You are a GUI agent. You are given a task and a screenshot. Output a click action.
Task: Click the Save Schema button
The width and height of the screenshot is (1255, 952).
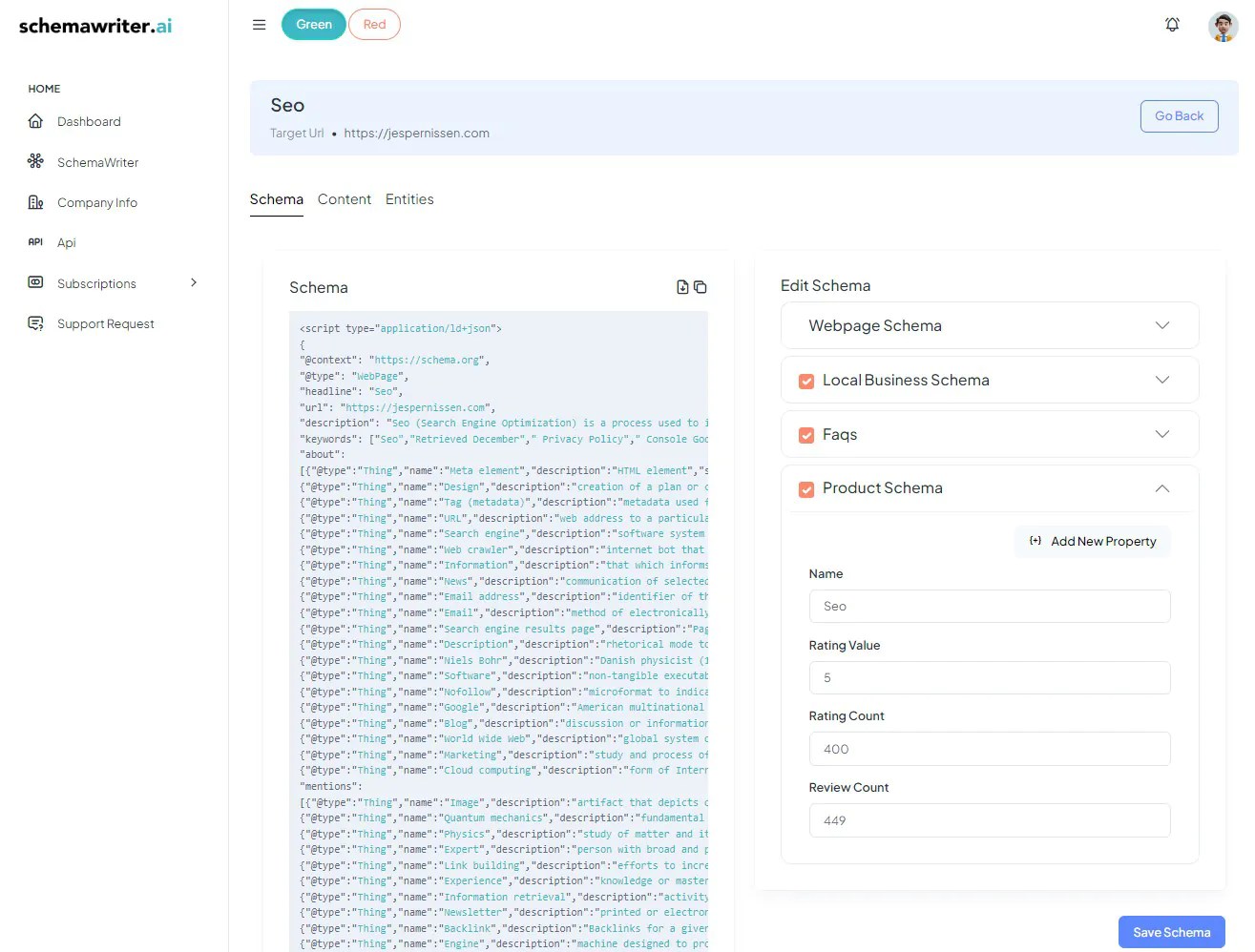pos(1171,932)
